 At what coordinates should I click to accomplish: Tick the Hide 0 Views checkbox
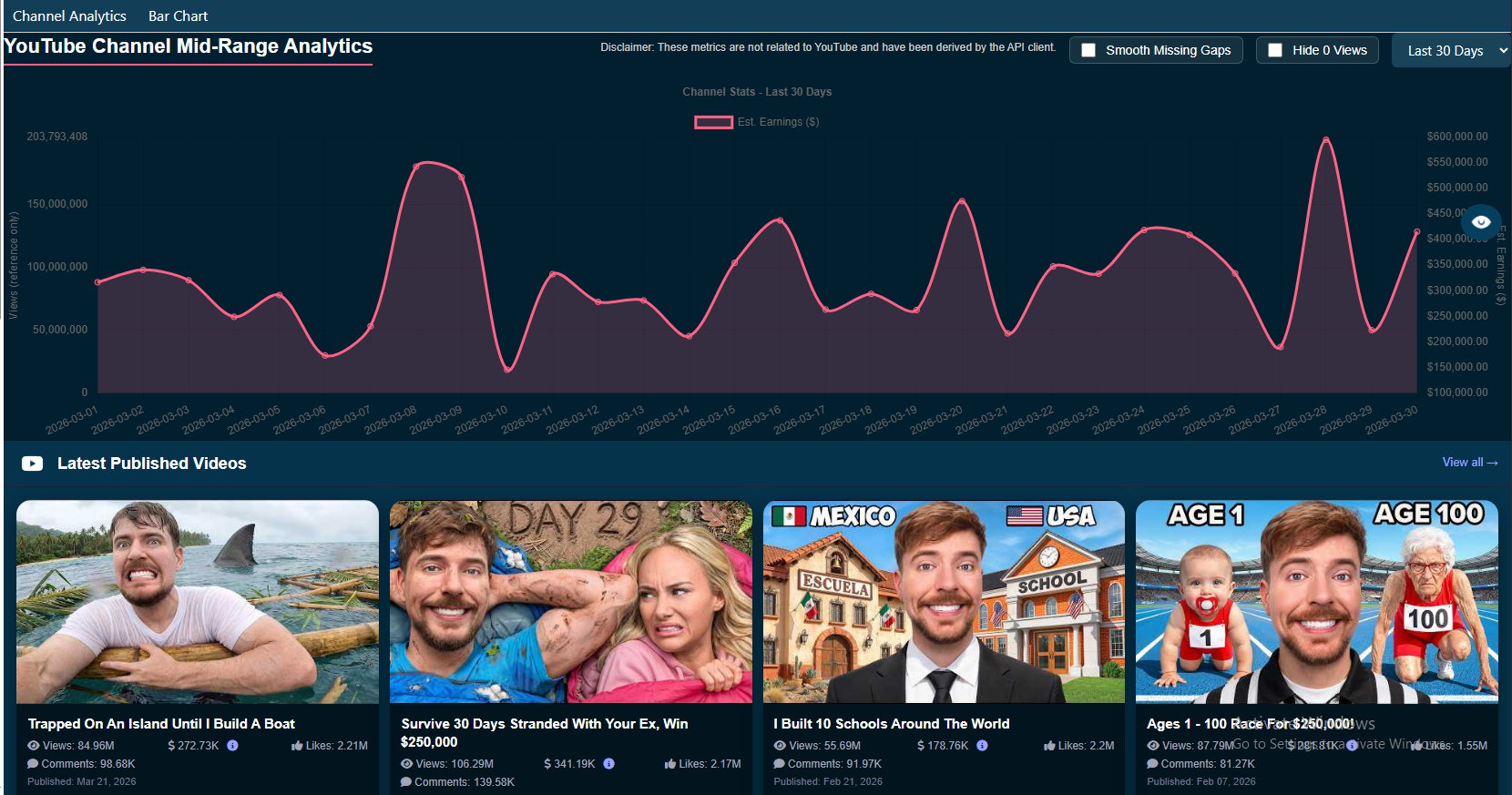tap(1275, 50)
